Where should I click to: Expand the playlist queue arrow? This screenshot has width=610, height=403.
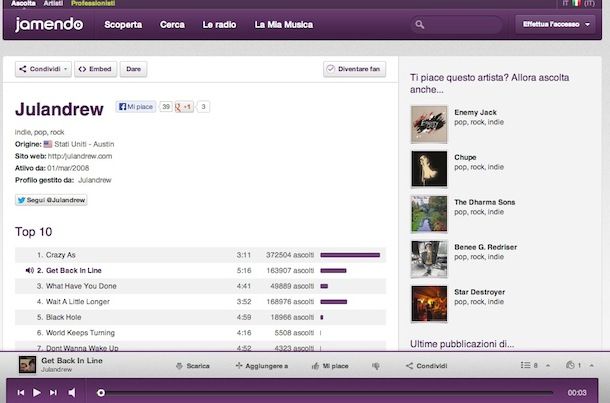(548, 365)
